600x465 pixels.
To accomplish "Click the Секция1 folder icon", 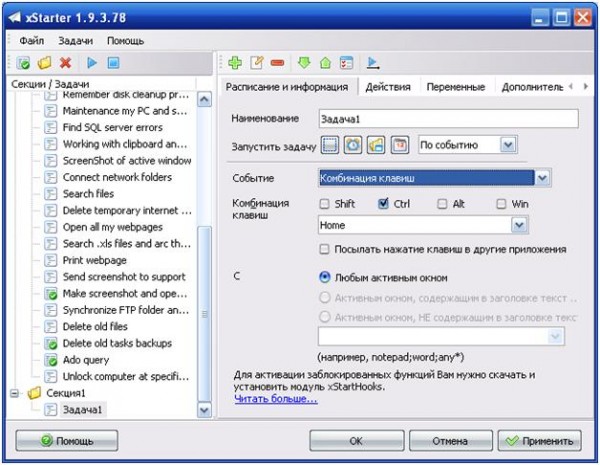I will (x=34, y=393).
